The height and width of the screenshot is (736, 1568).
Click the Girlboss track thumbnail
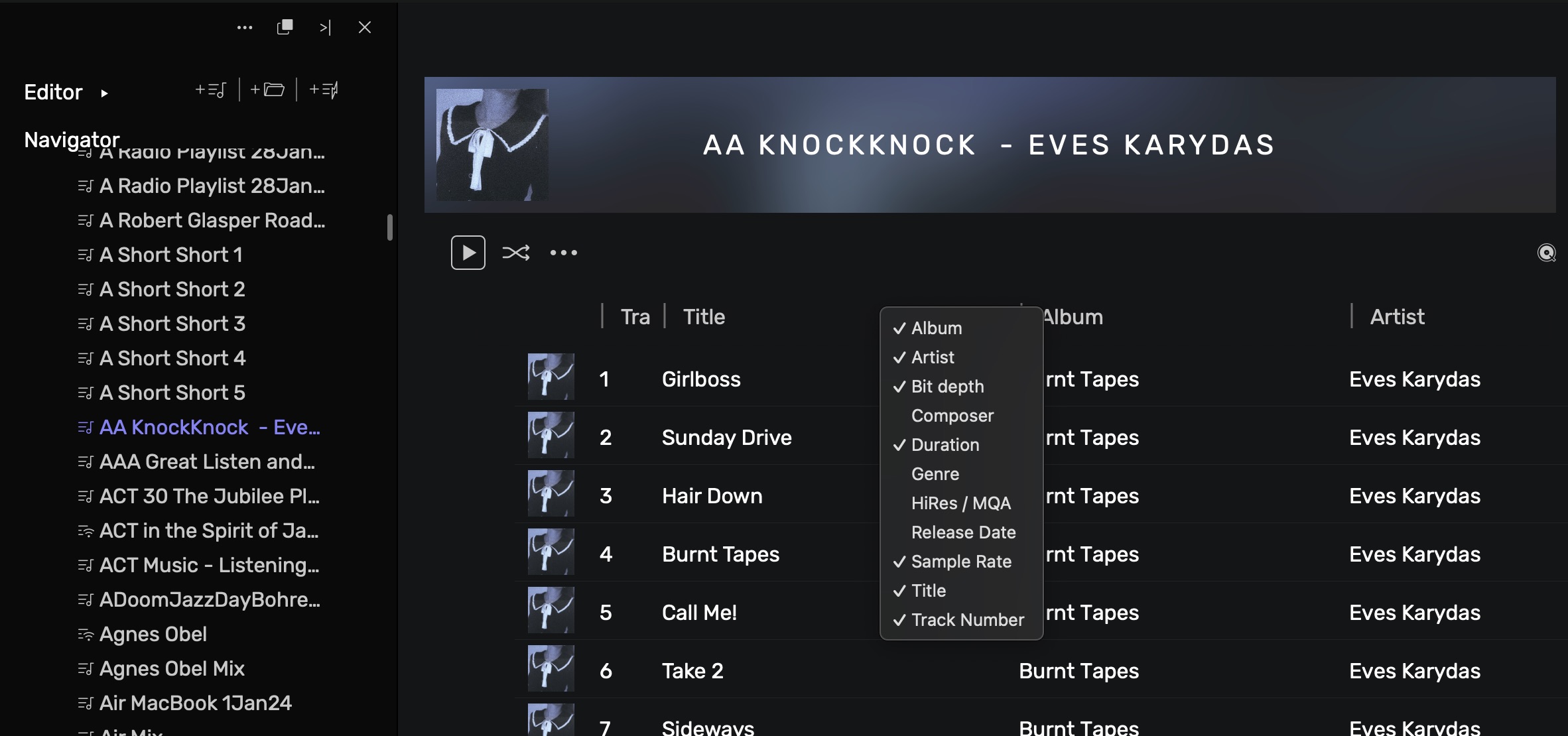click(551, 377)
